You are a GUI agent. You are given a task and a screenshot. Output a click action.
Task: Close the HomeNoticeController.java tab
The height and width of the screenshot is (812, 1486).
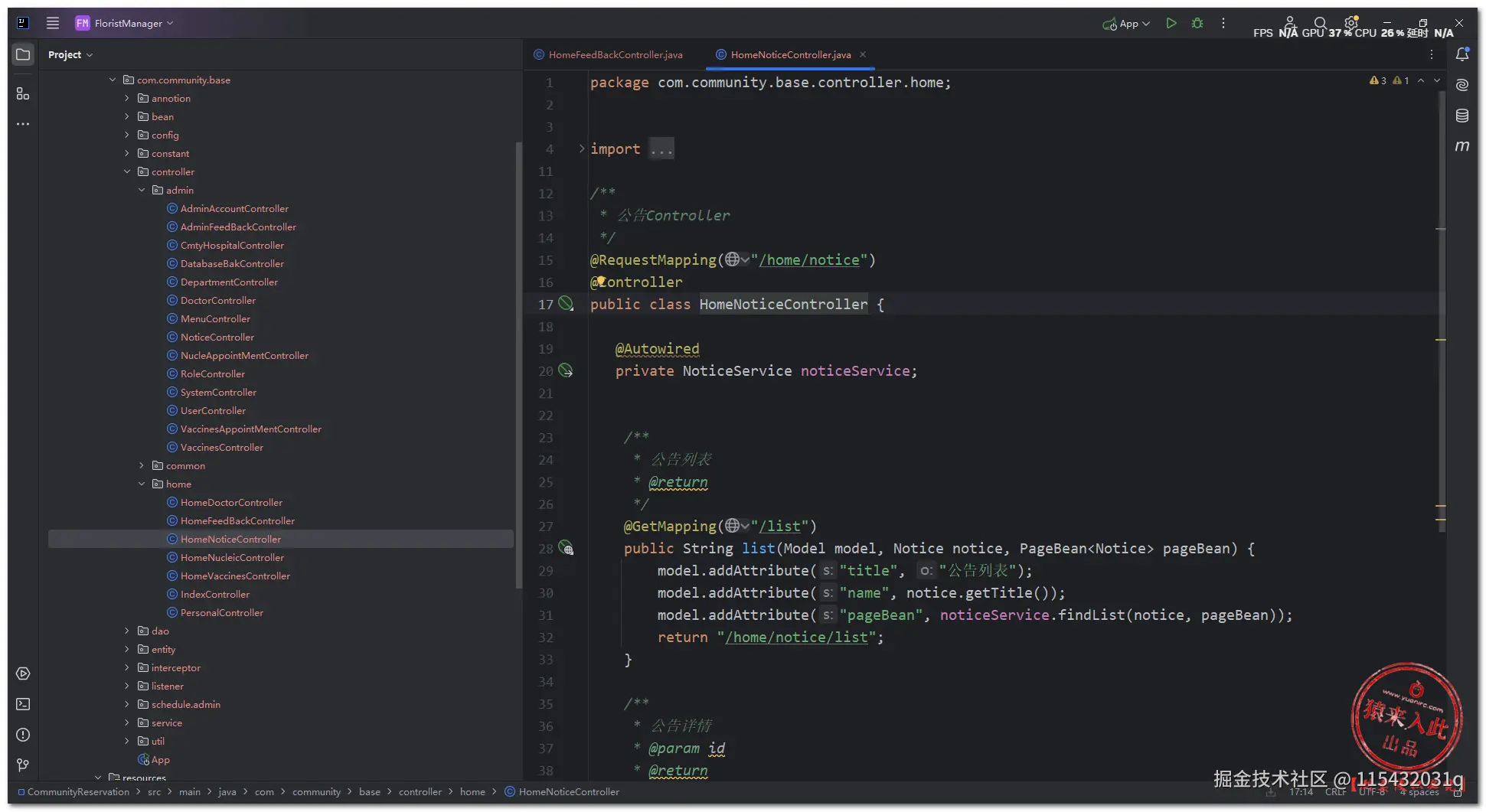click(863, 54)
